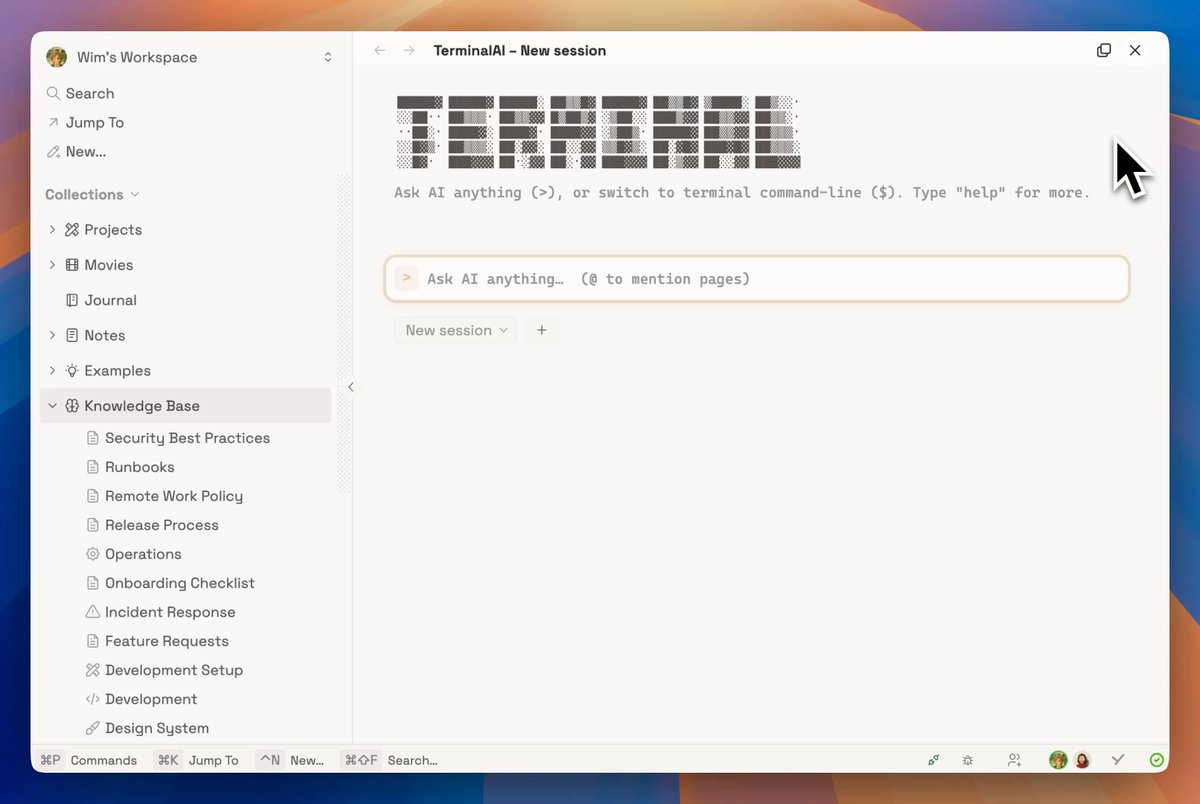
Task: Open the Wim's Workspace switcher
Action: pyautogui.click(x=189, y=57)
